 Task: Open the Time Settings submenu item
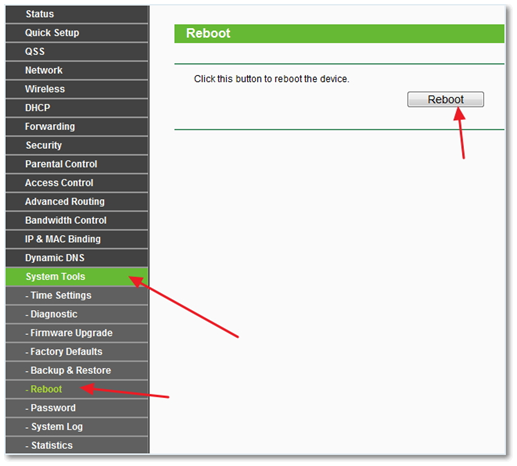pyautogui.click(x=77, y=295)
